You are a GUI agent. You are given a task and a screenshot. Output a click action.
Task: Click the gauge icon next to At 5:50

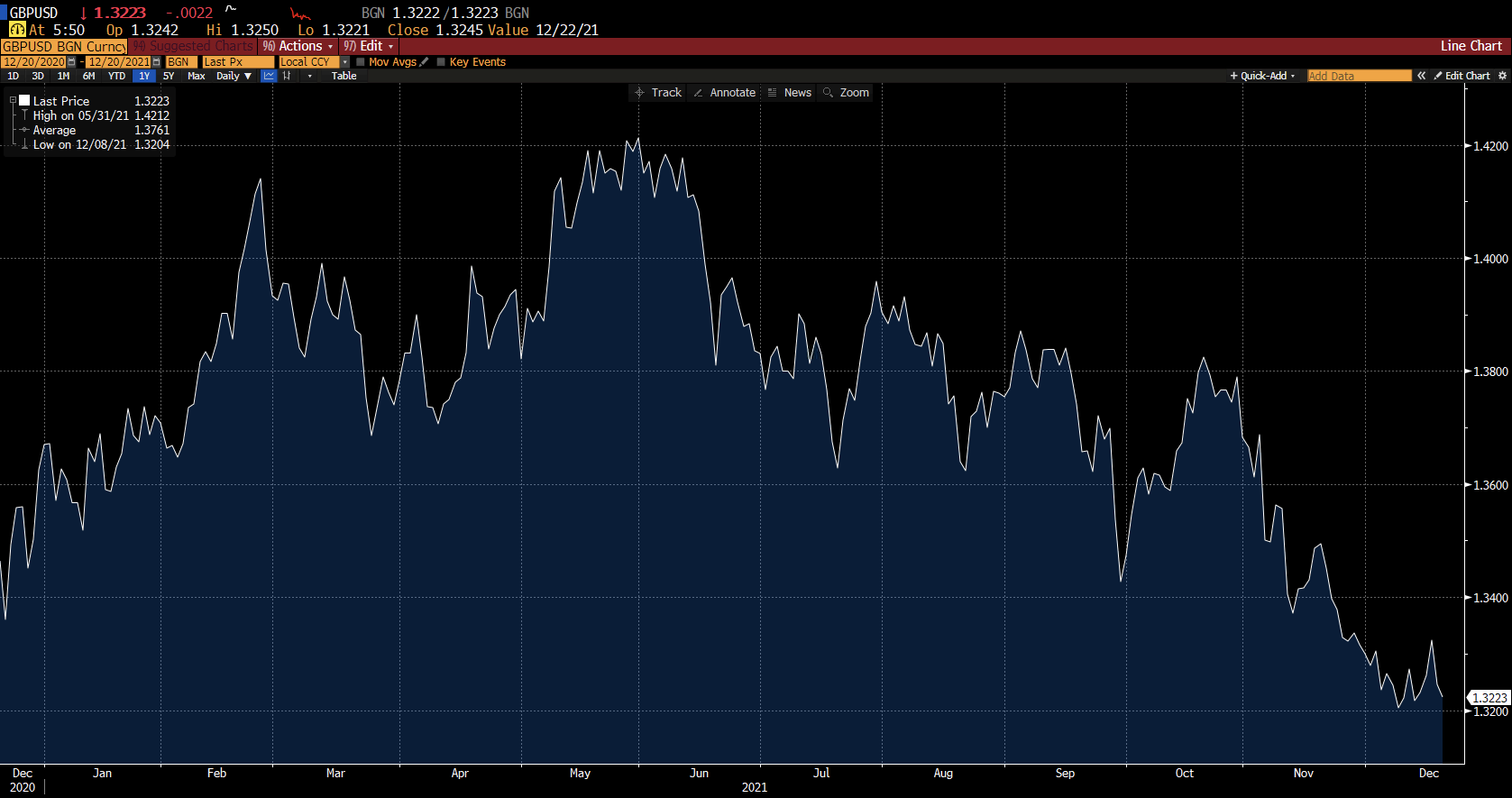pyautogui.click(x=17, y=30)
